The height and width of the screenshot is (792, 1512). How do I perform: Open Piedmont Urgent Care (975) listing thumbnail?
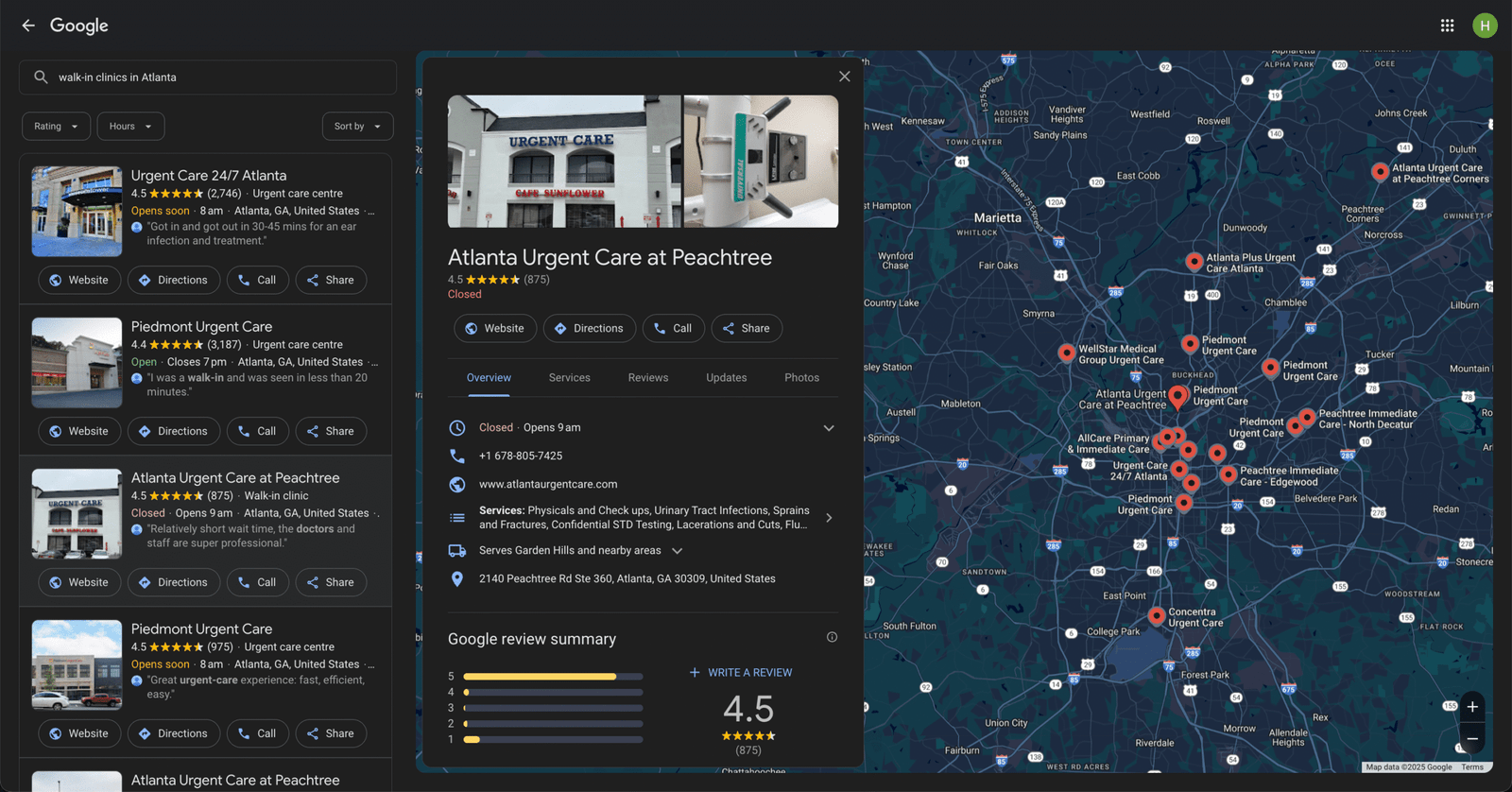[x=77, y=665]
